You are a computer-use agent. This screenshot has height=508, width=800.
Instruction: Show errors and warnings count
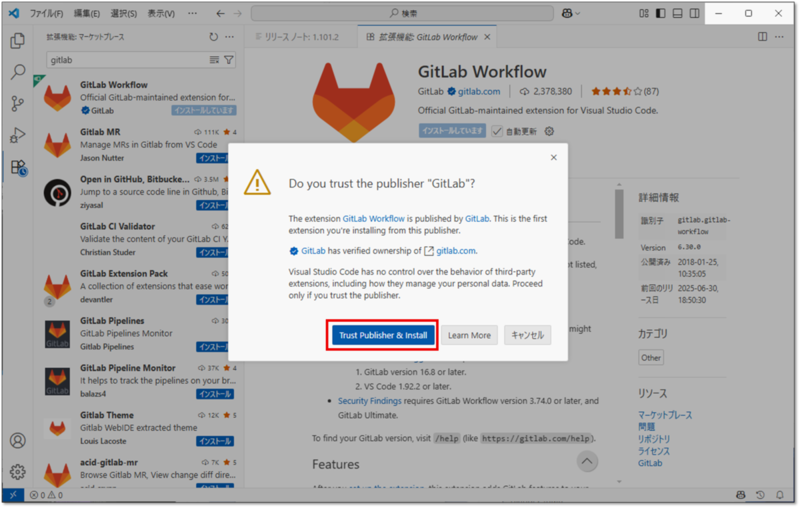(x=46, y=495)
